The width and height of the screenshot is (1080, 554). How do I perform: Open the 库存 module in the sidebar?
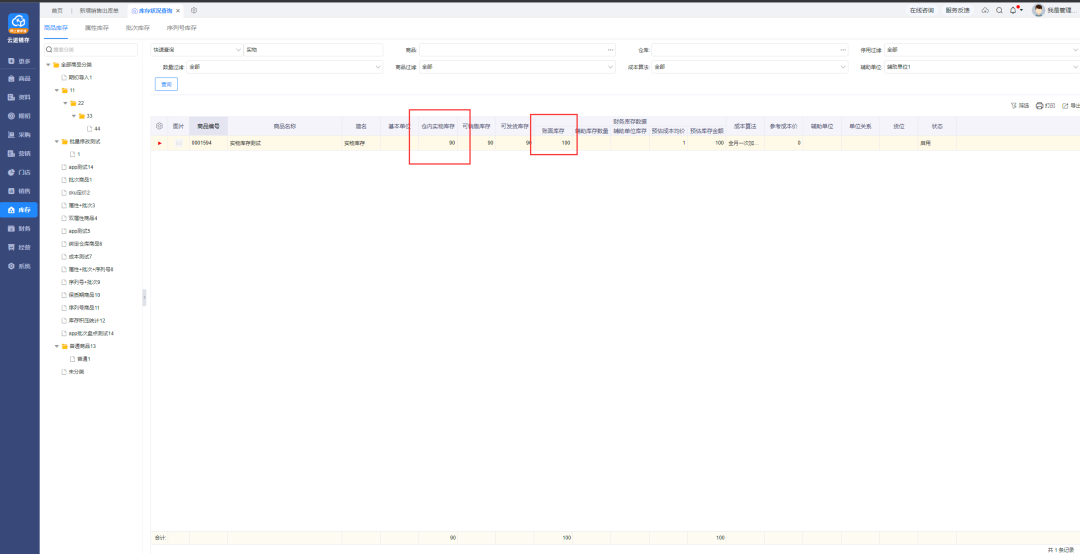[19, 210]
